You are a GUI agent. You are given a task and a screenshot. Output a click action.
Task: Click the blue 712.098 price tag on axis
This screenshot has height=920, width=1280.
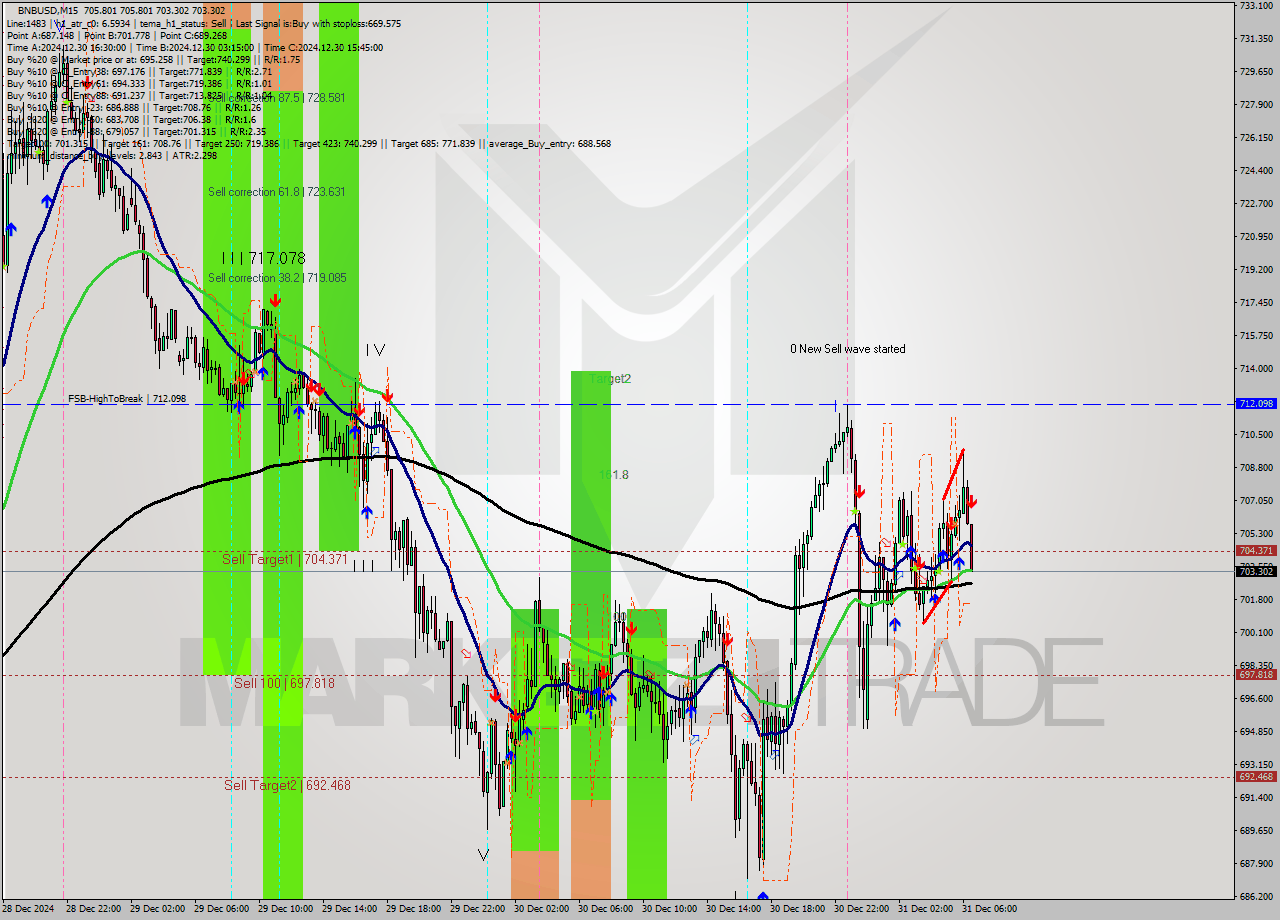pyautogui.click(x=1255, y=404)
